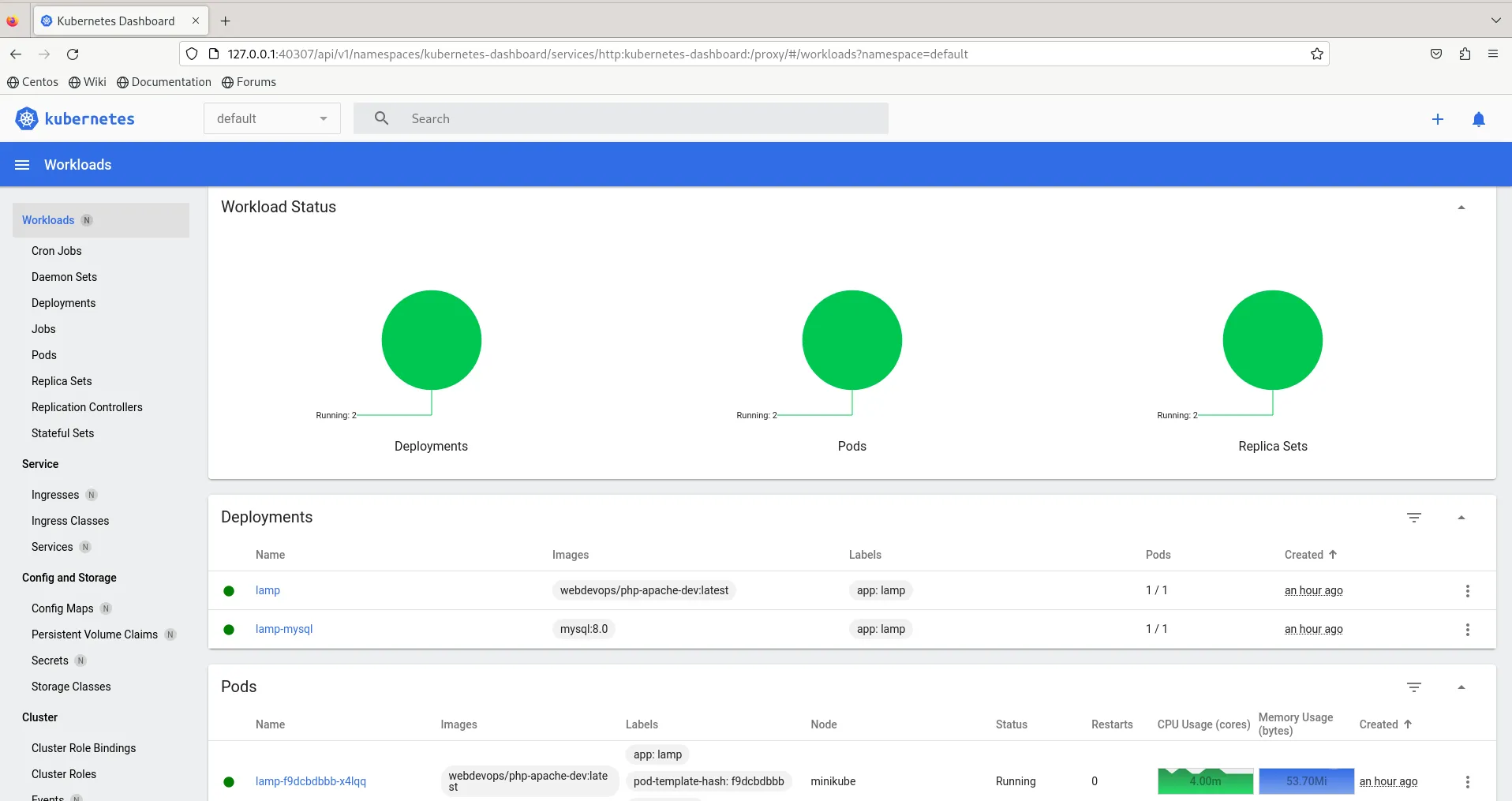
Task: Open the lamp deployment link
Action: tap(268, 590)
